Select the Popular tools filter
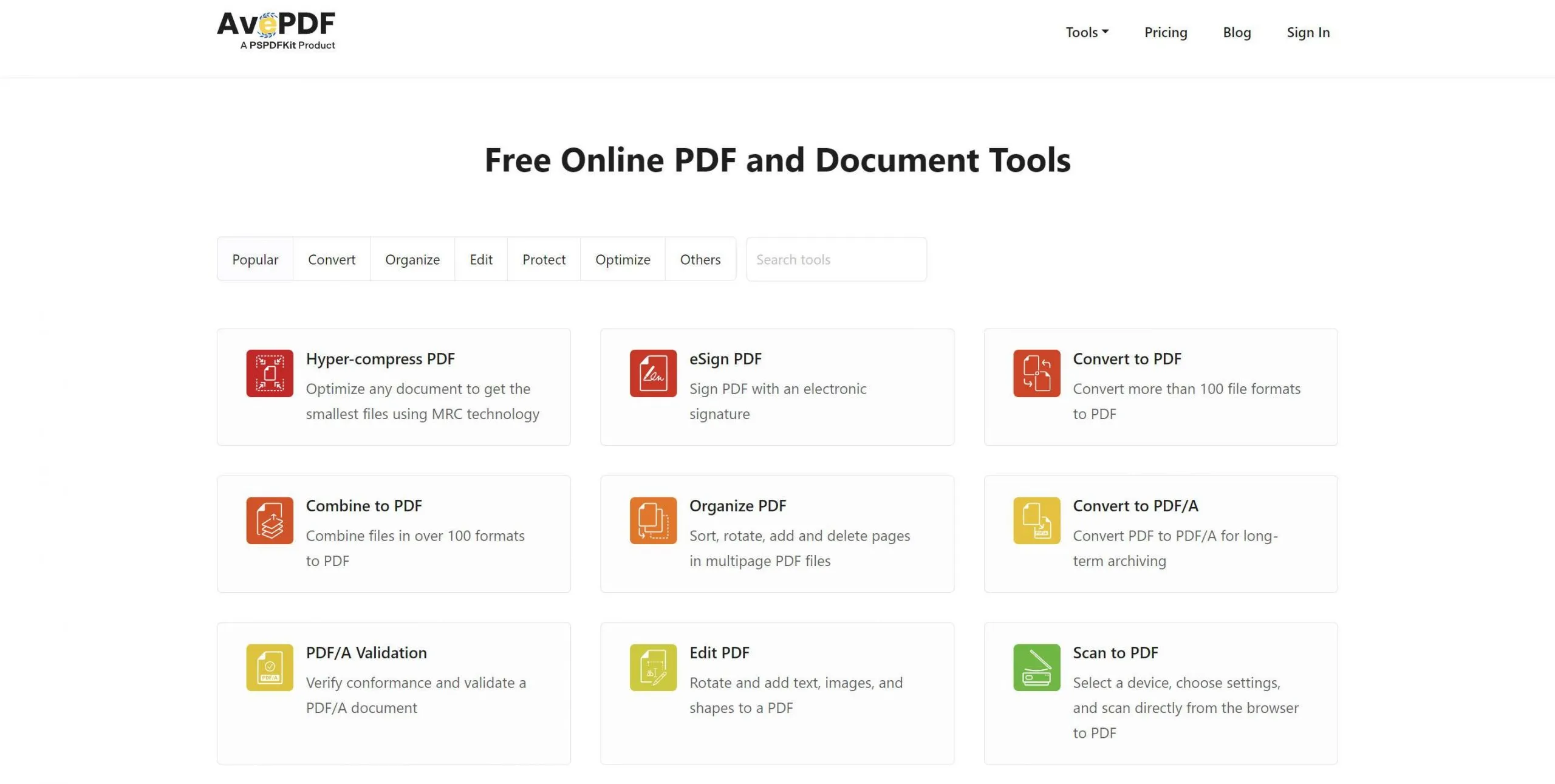This screenshot has width=1555, height=784. [255, 259]
